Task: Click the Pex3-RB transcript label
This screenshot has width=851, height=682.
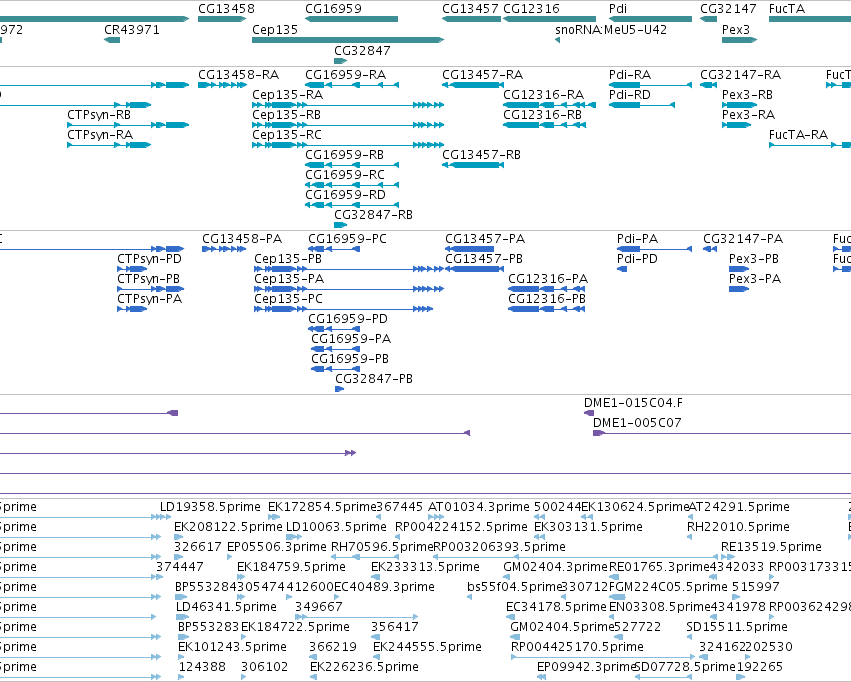Action: tap(747, 94)
